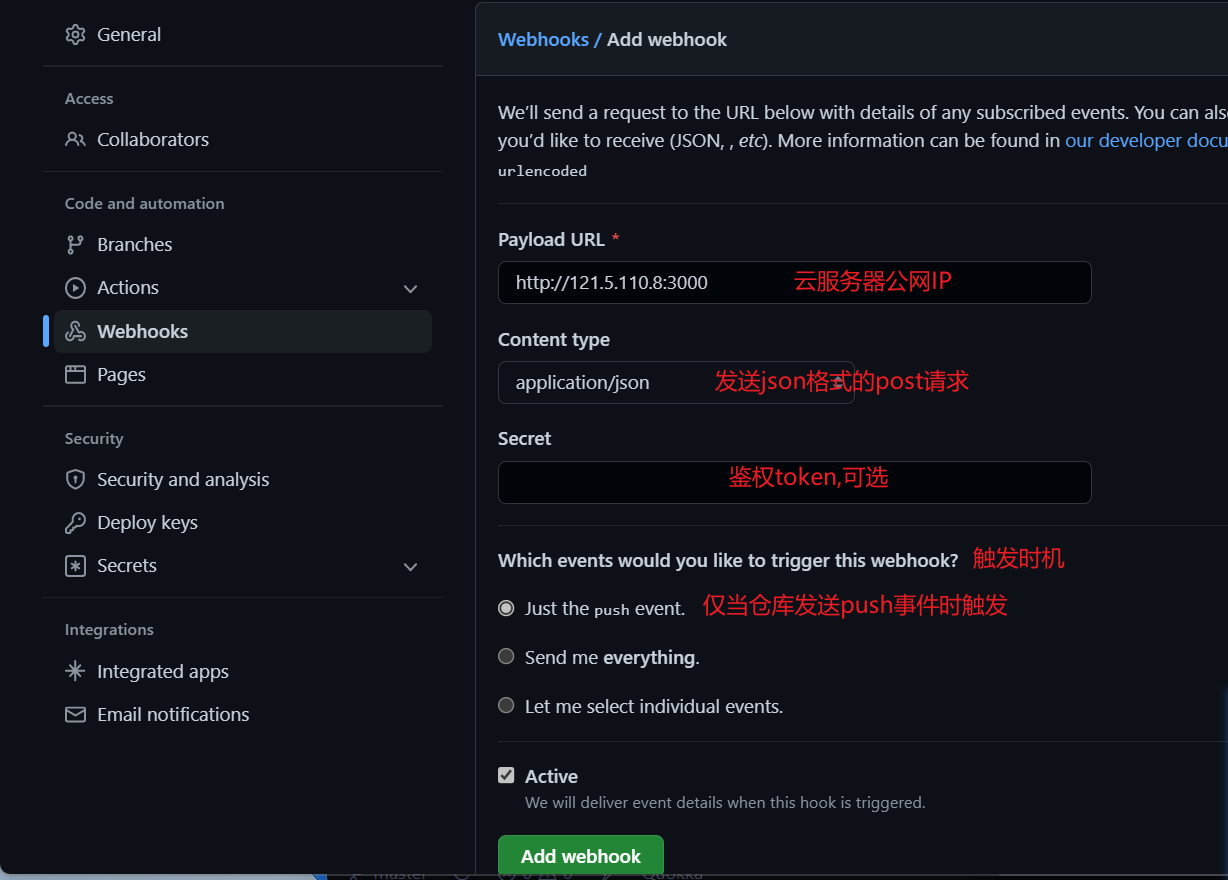Open Integrated apps settings page
Screen dimensions: 1228x880
click(162, 672)
